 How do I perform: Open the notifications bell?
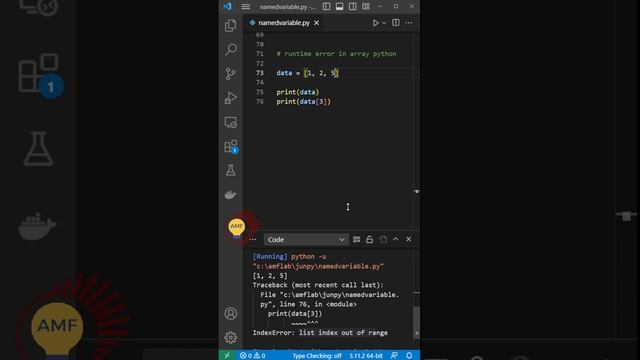[x=409, y=356]
